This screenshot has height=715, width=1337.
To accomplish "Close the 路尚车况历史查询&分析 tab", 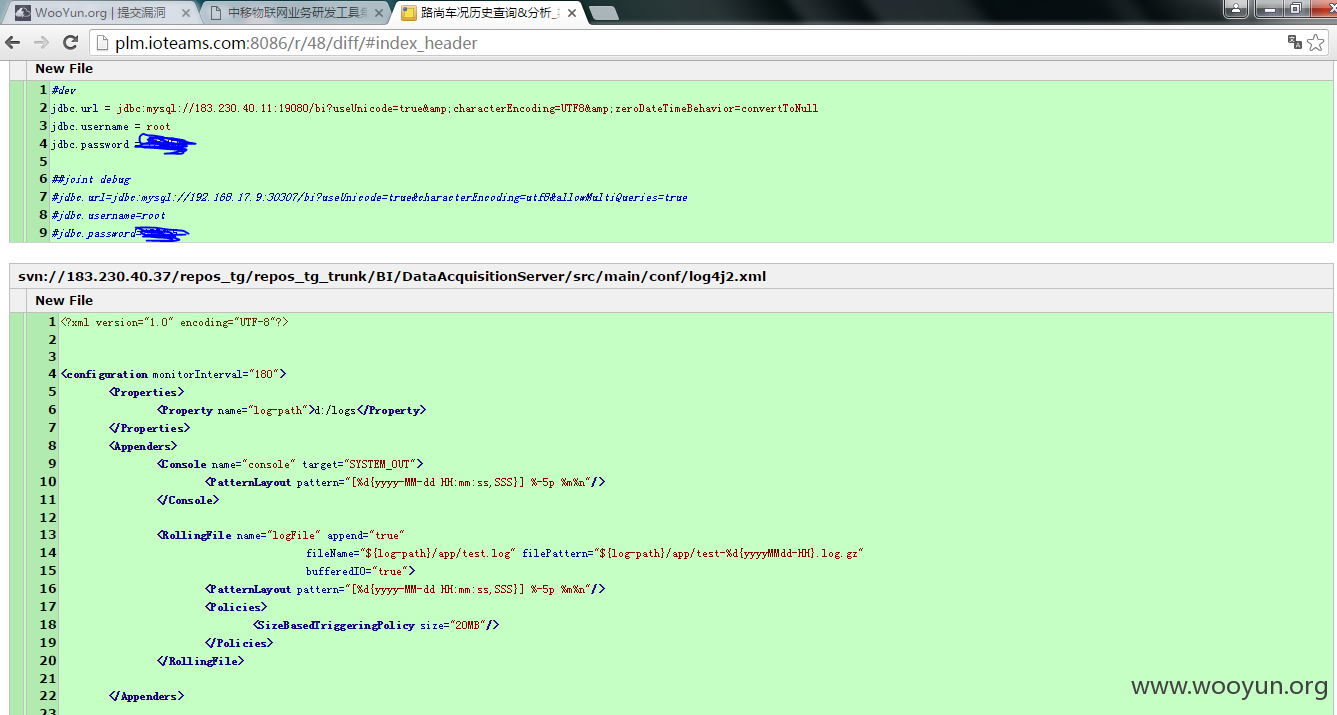I will click(x=570, y=13).
